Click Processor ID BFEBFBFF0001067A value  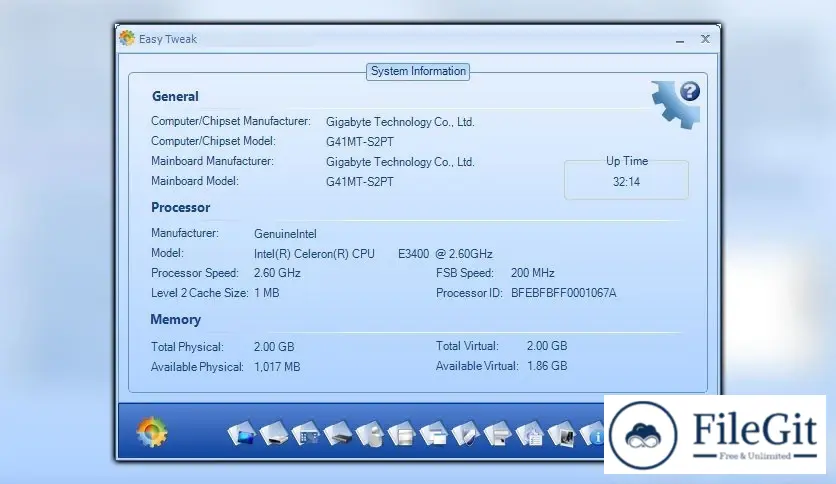click(564, 293)
